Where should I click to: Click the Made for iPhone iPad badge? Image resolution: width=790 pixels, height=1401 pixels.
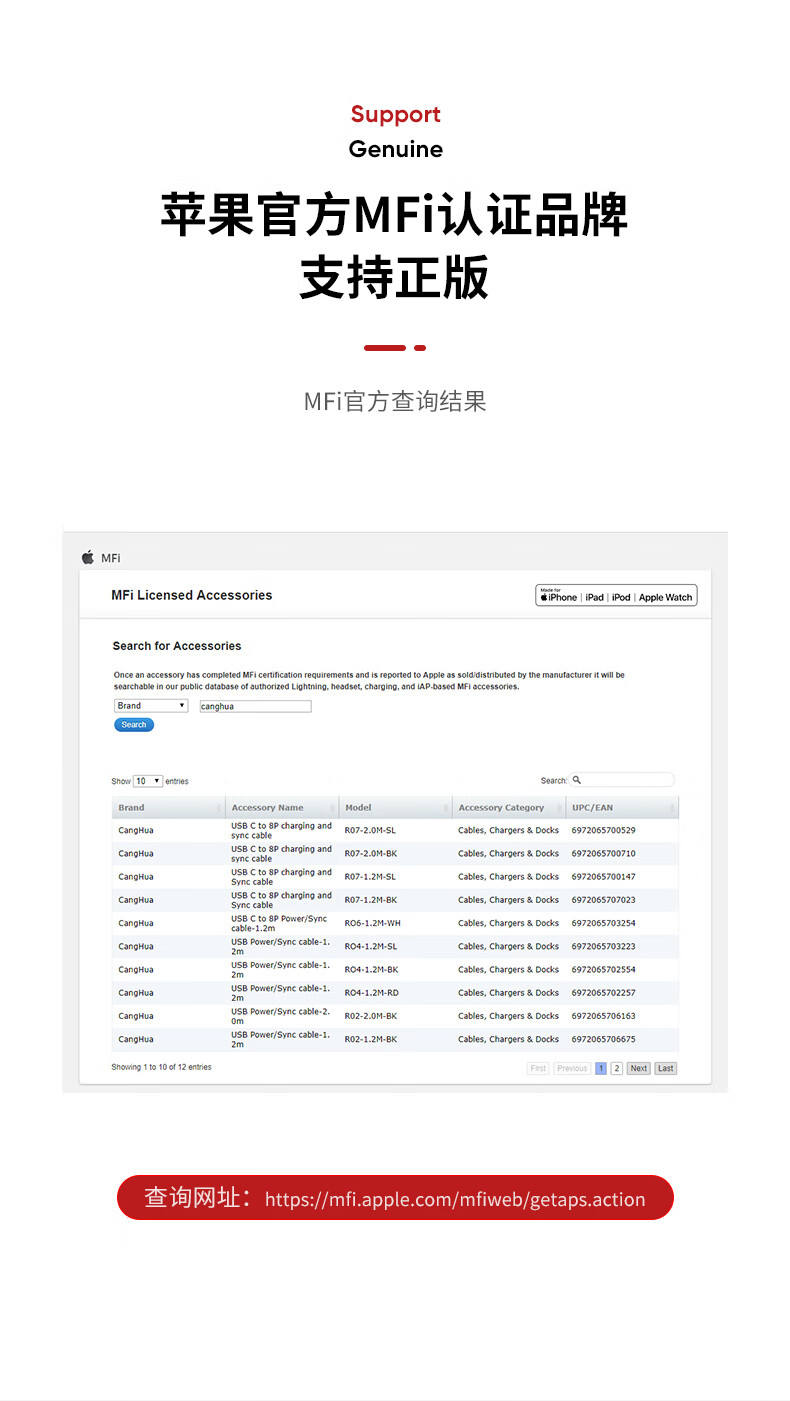(616, 596)
